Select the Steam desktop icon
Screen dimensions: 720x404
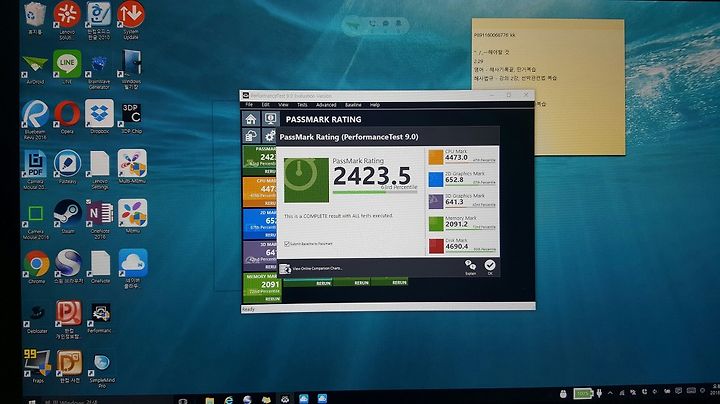pyautogui.click(x=68, y=216)
